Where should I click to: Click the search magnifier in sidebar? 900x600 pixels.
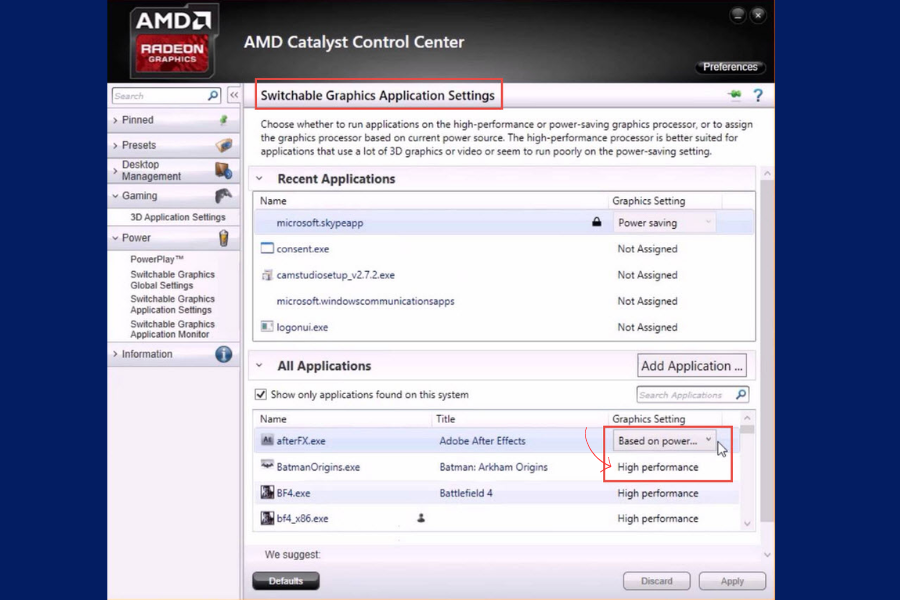tap(213, 96)
